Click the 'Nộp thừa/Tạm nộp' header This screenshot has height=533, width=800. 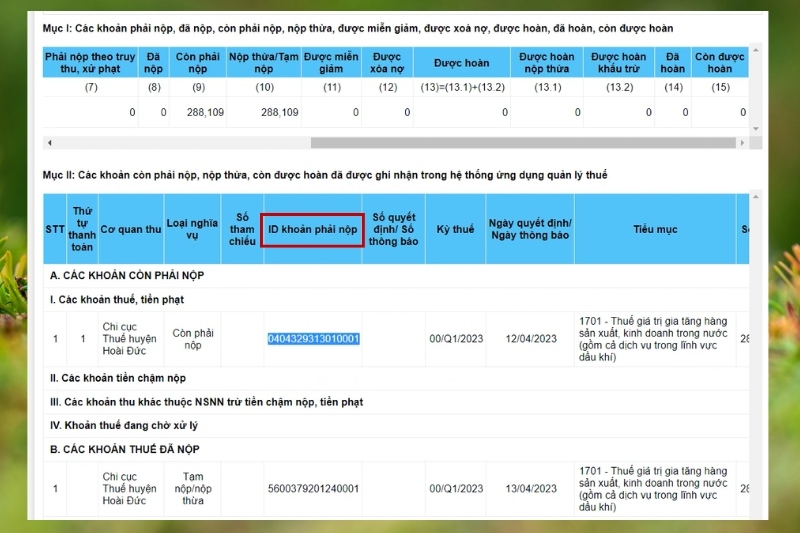point(264,62)
